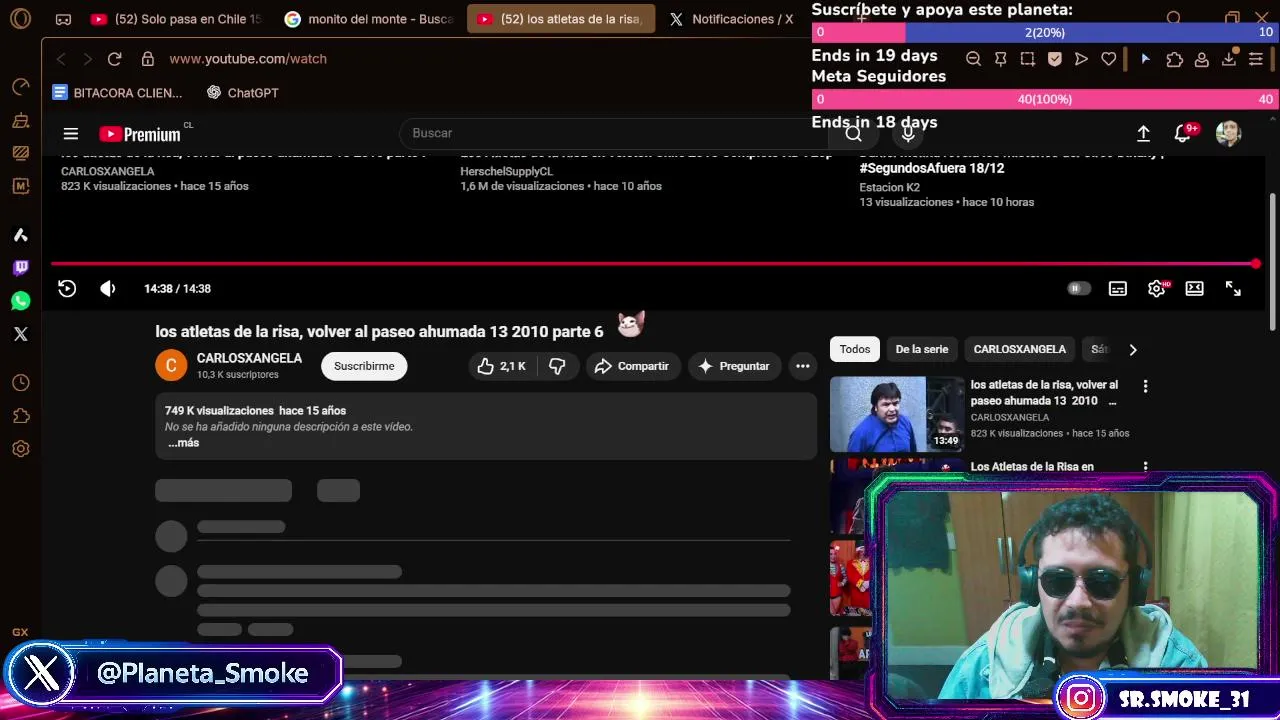Add page to bookmarks heart icon
The height and width of the screenshot is (720, 1280).
click(1108, 59)
